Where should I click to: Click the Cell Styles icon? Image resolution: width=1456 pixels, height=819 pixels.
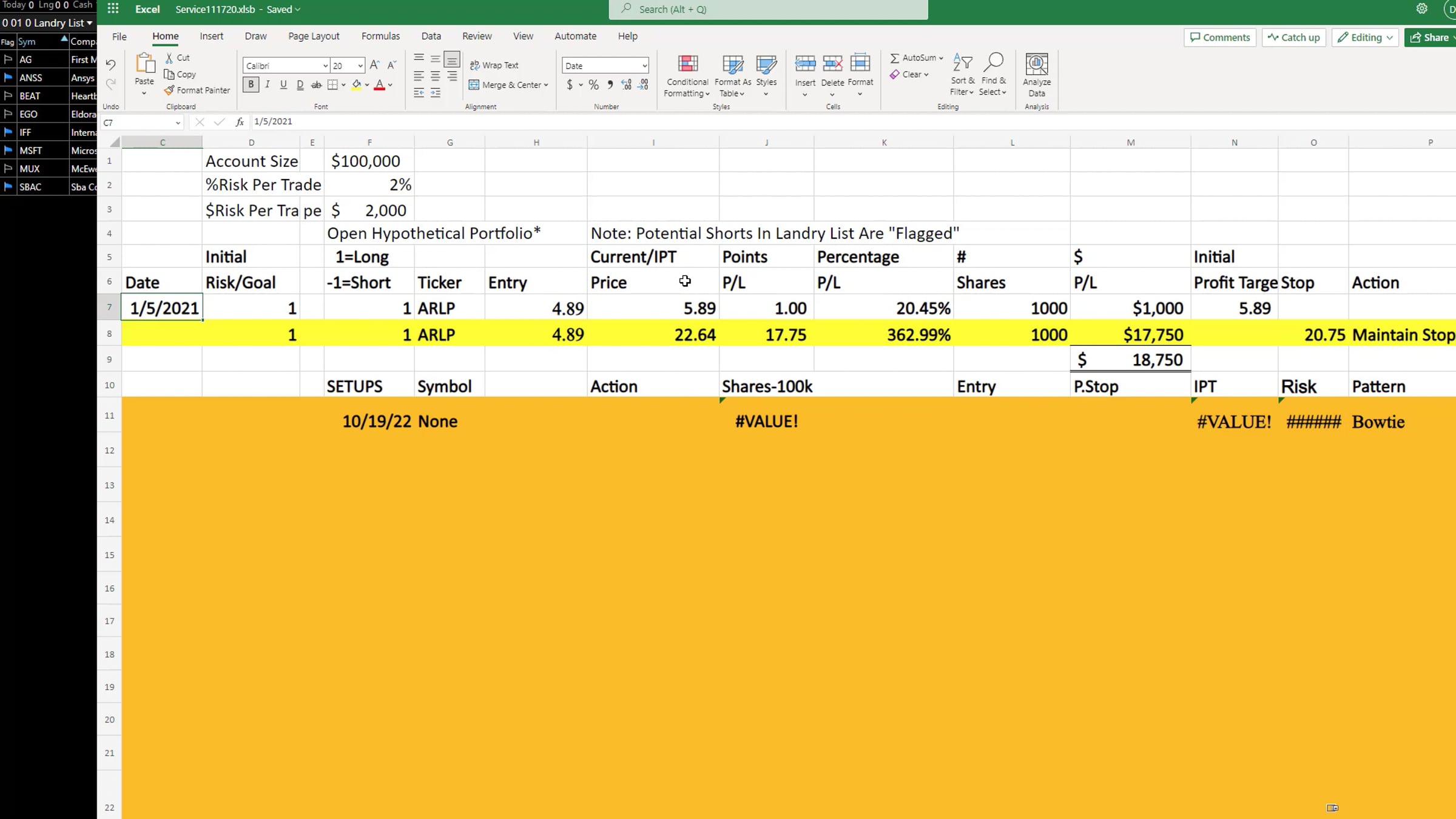pyautogui.click(x=766, y=64)
